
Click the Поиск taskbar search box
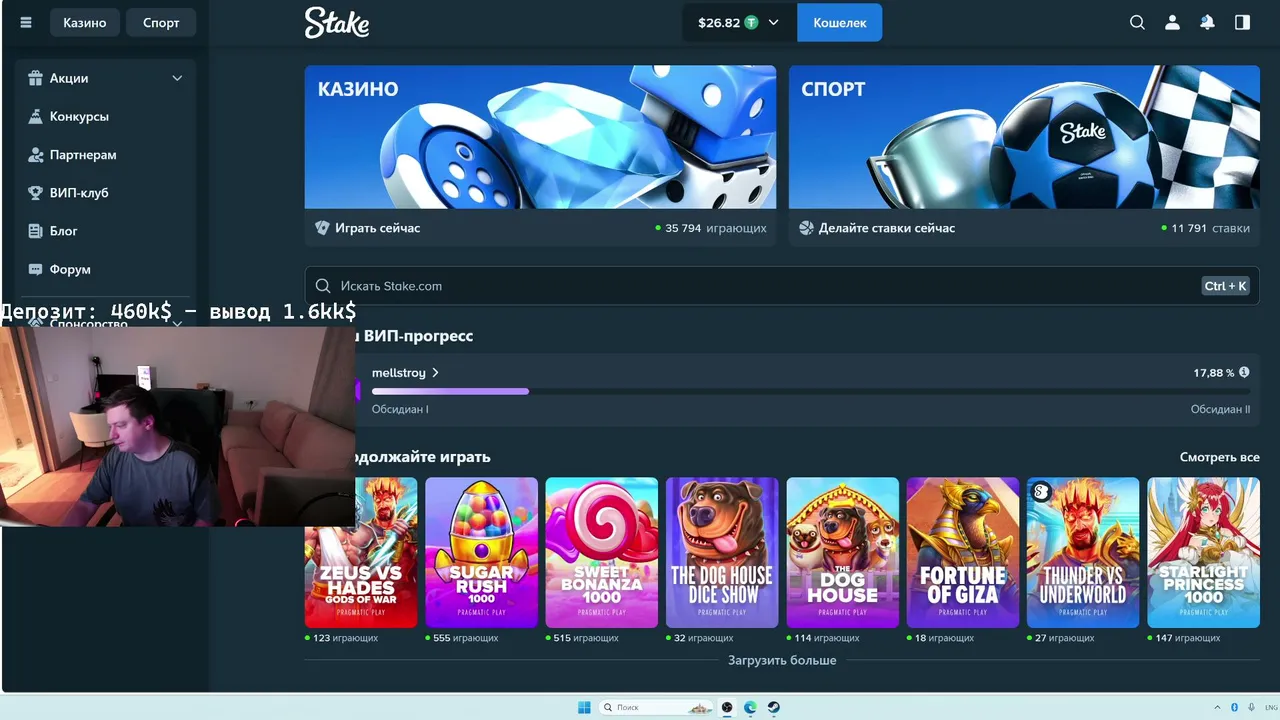(656, 707)
